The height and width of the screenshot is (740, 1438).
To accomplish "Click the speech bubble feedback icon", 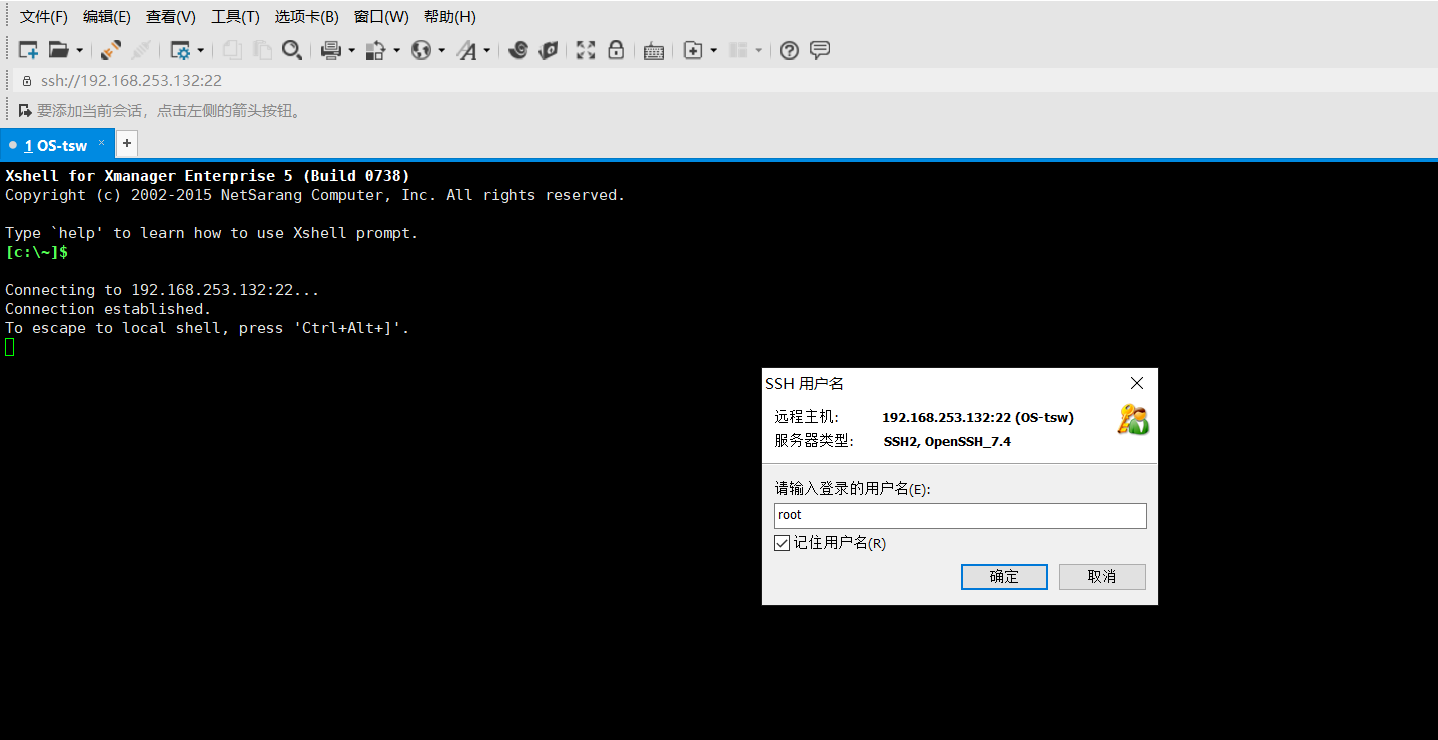I will click(x=820, y=50).
